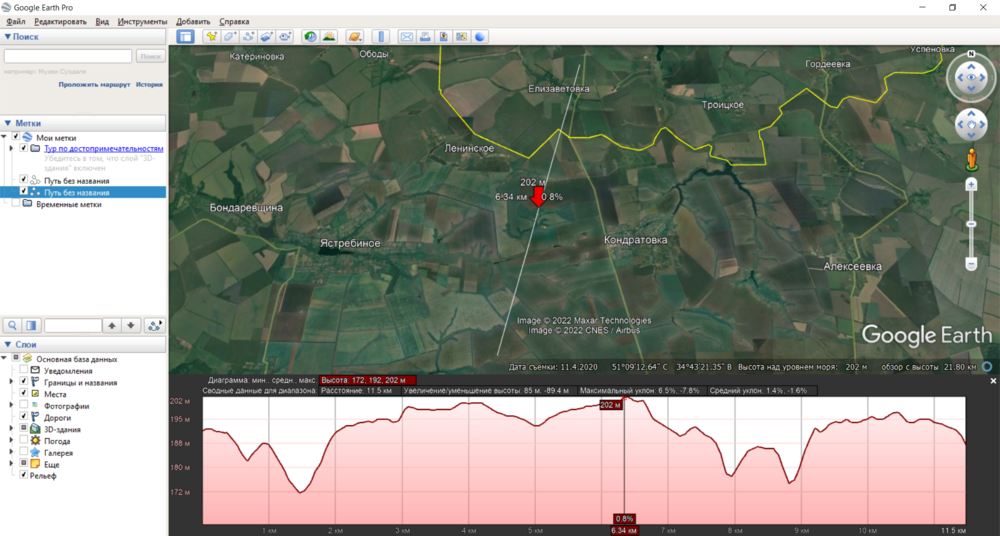
Task: Toggle sunlight across the landscape
Action: coord(328,37)
